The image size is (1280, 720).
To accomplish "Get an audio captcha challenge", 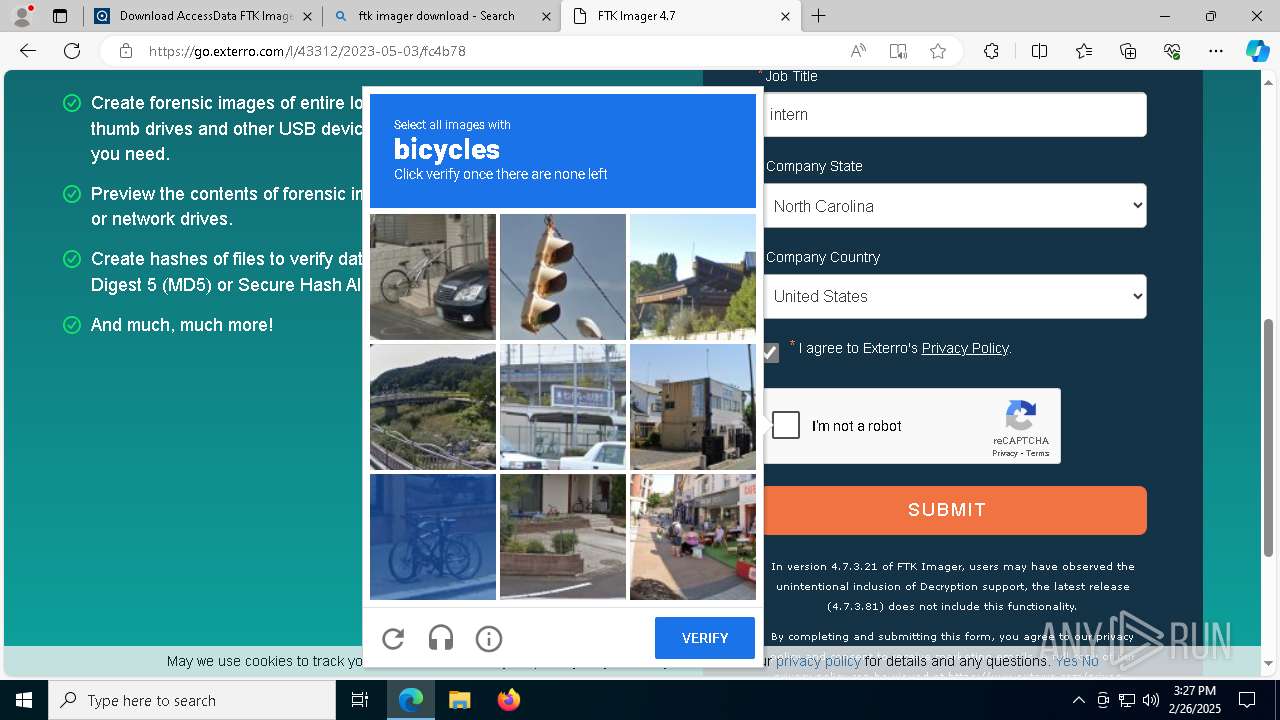I will tap(441, 638).
